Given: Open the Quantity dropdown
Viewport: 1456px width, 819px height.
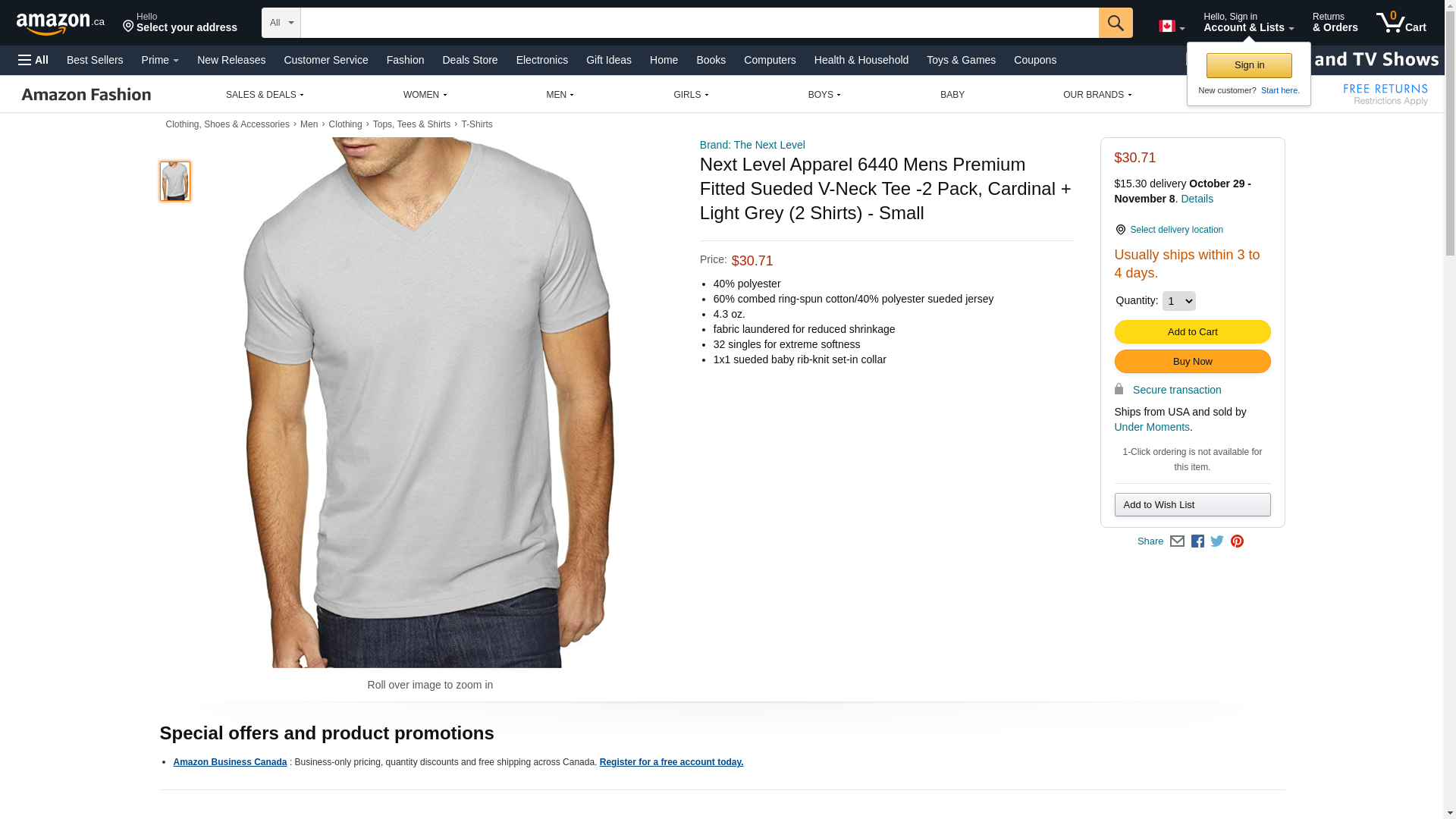Looking at the screenshot, I should pos(1178,301).
